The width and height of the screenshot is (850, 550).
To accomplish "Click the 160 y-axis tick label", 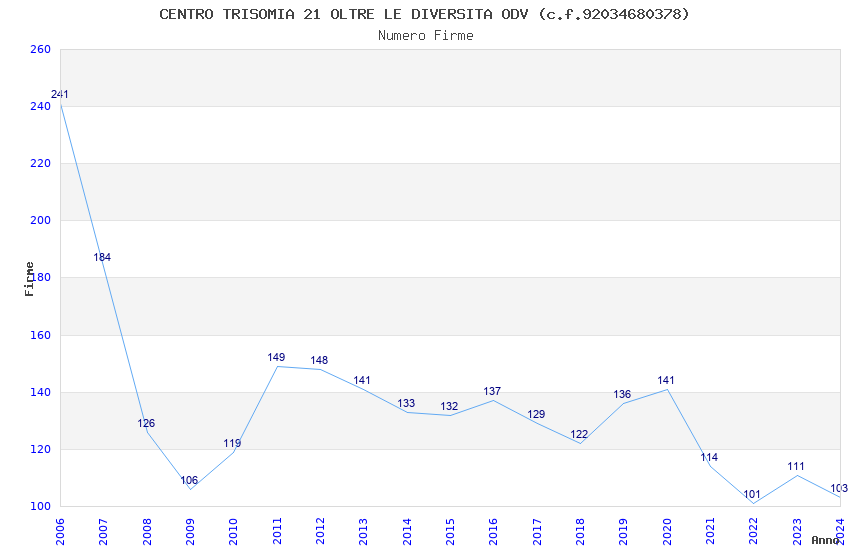I will pyautogui.click(x=40, y=335).
